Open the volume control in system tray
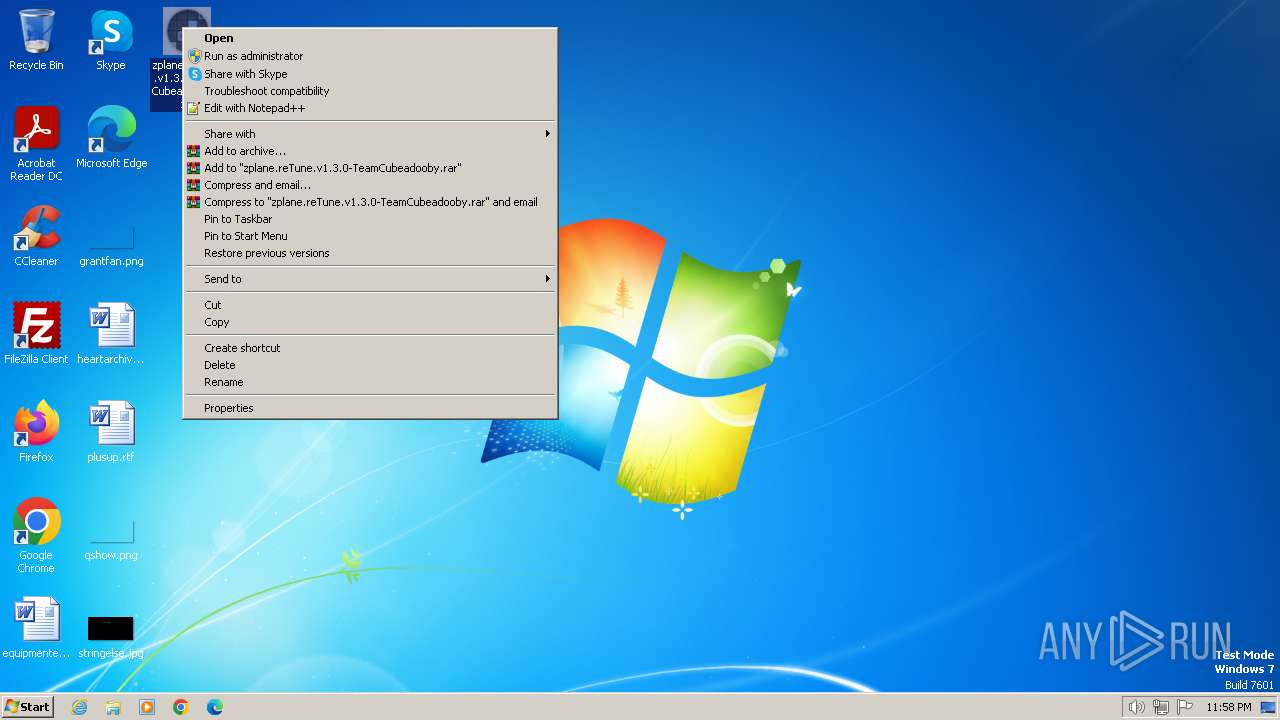 (x=1136, y=707)
